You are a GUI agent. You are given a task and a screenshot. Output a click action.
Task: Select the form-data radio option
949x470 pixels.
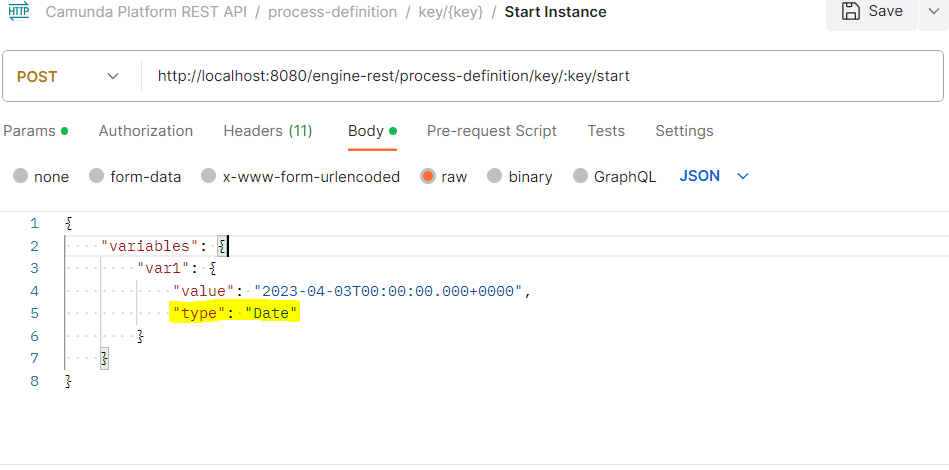(97, 176)
